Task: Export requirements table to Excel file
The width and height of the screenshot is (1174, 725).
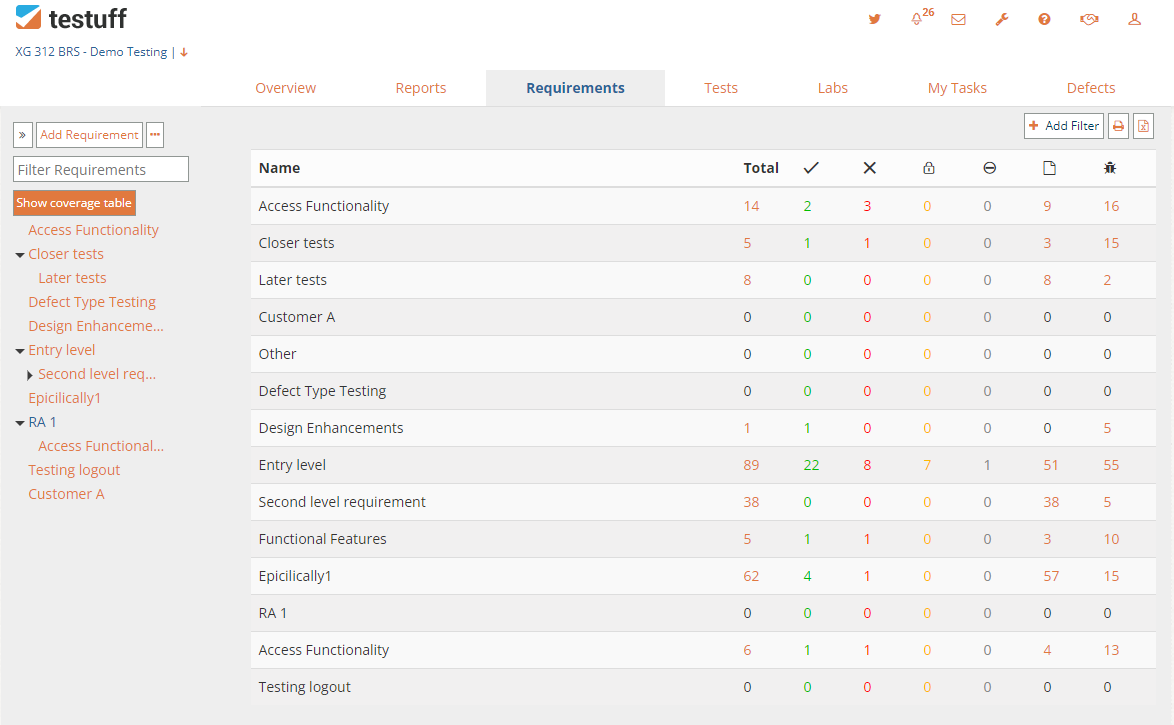Action: pyautogui.click(x=1143, y=126)
